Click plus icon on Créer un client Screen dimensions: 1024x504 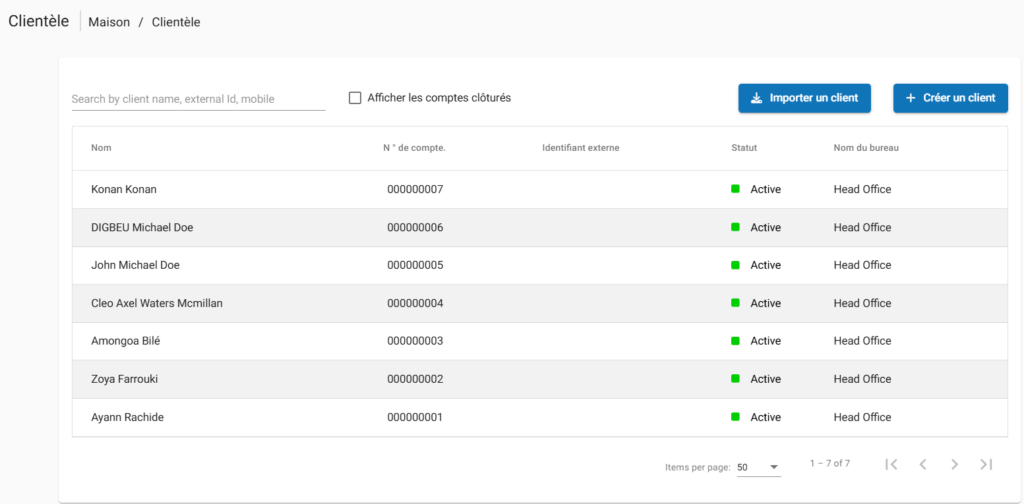point(910,98)
